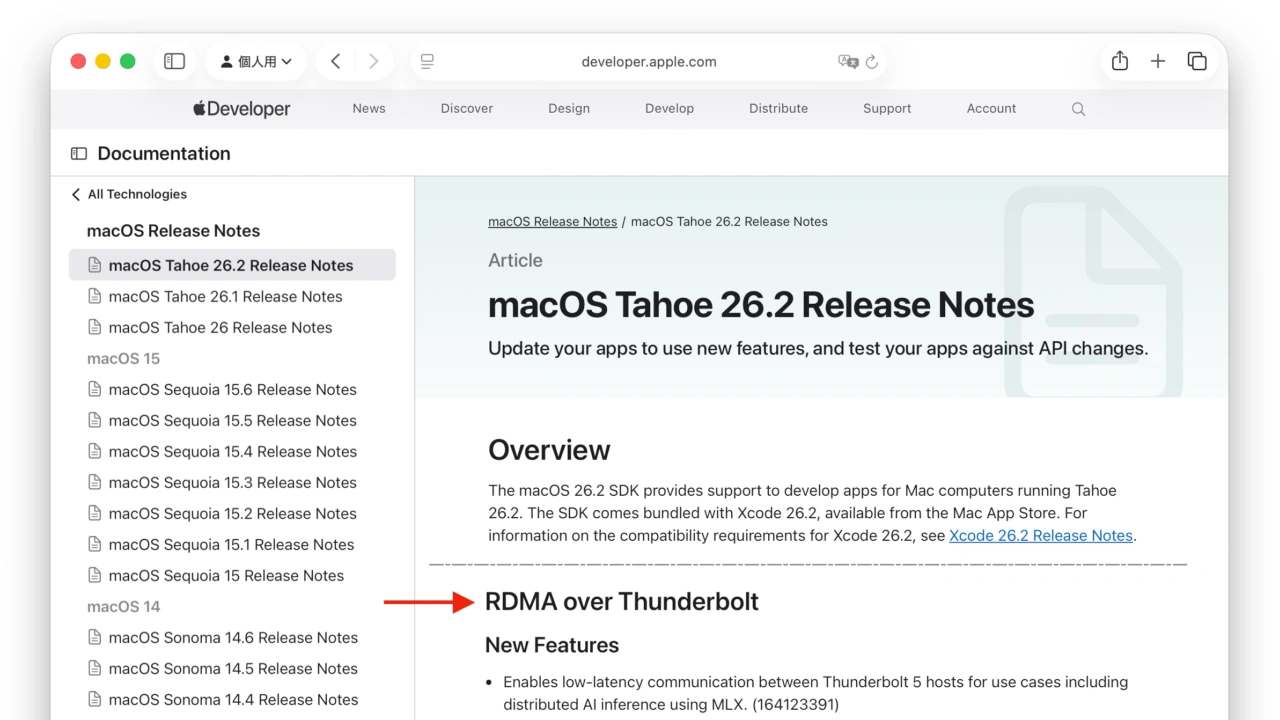Toggle the Documentation sidebar panel icon
The width and height of the screenshot is (1280, 720).
click(x=78, y=153)
